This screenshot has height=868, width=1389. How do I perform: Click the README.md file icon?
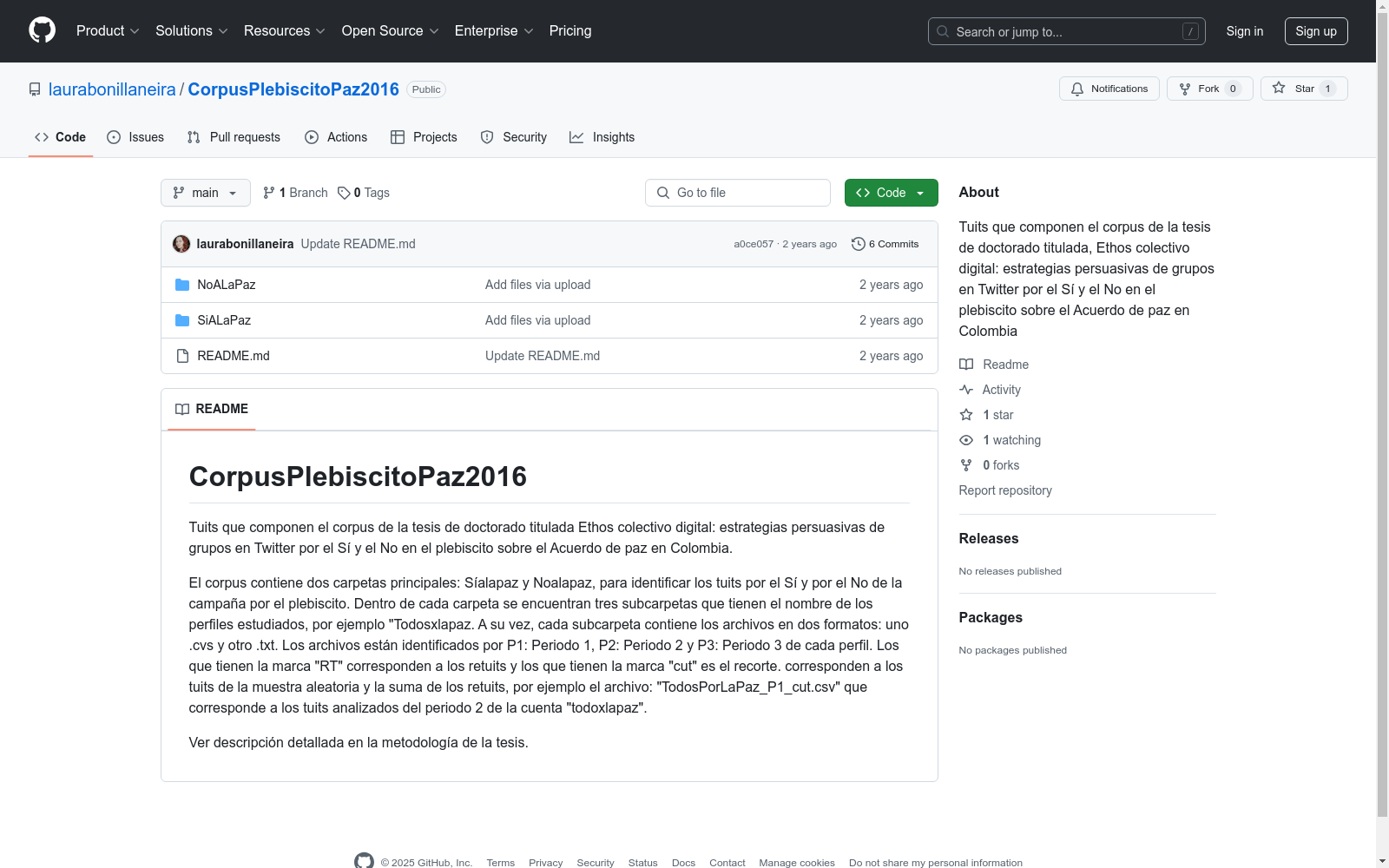(x=182, y=356)
